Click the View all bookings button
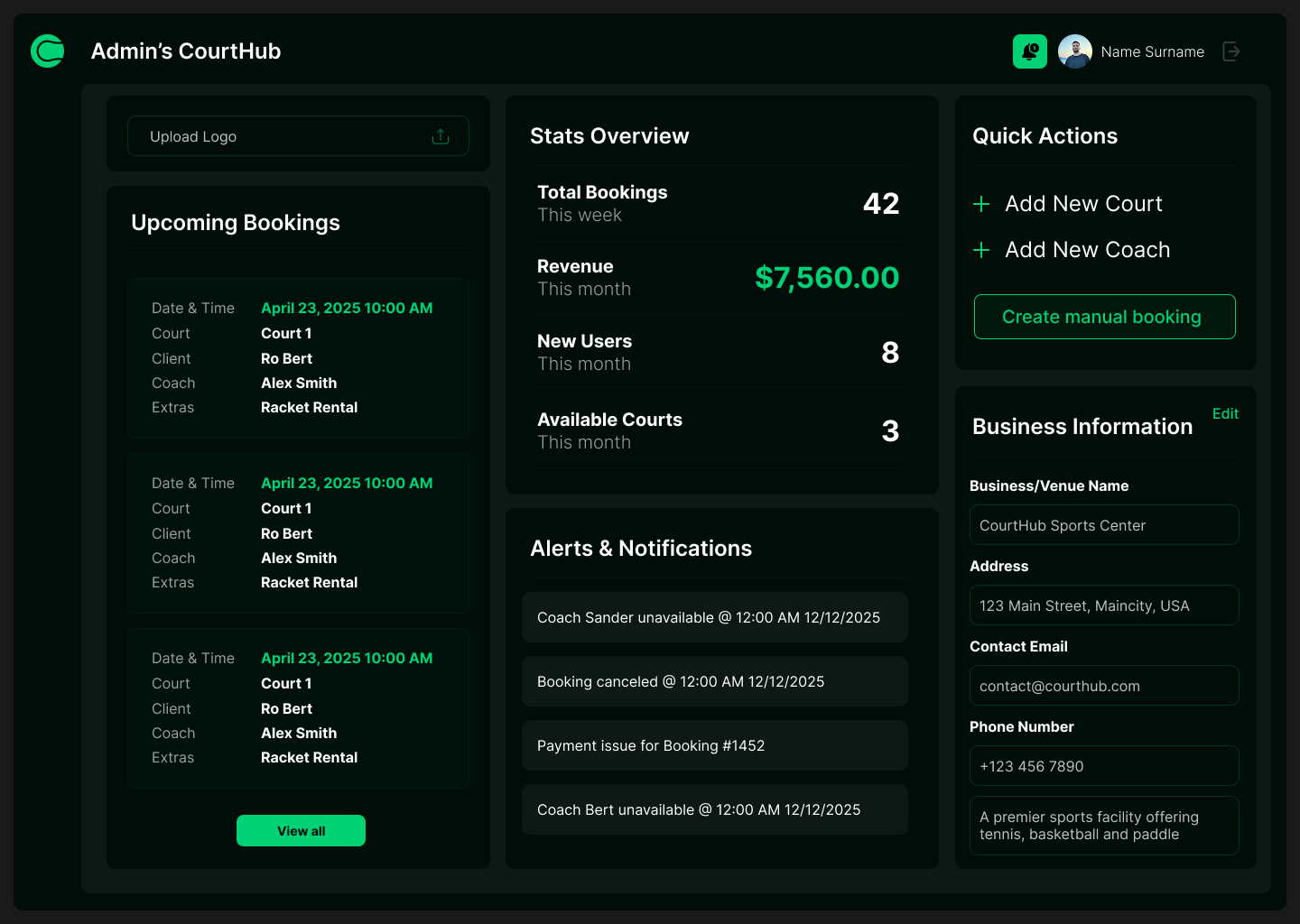The width and height of the screenshot is (1300, 924). 301,831
